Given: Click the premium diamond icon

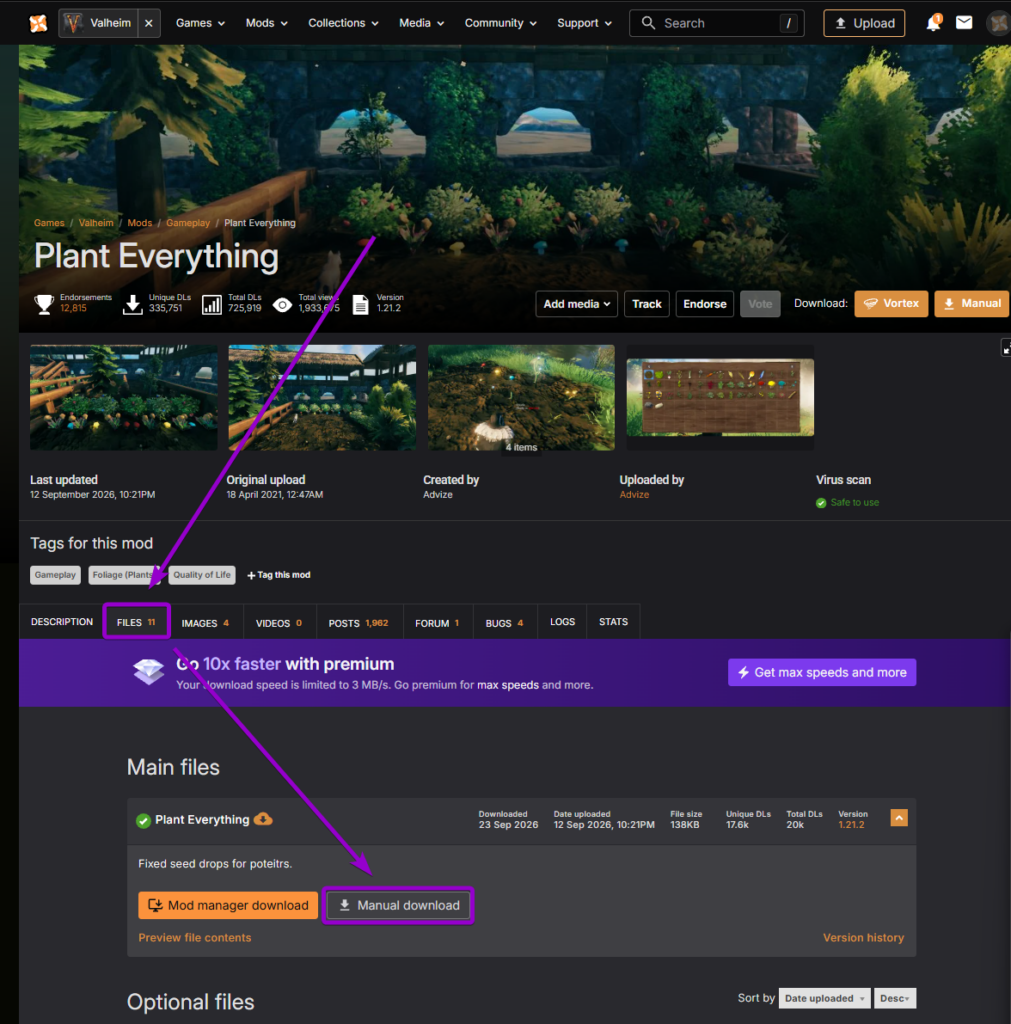Looking at the screenshot, I should (x=149, y=671).
